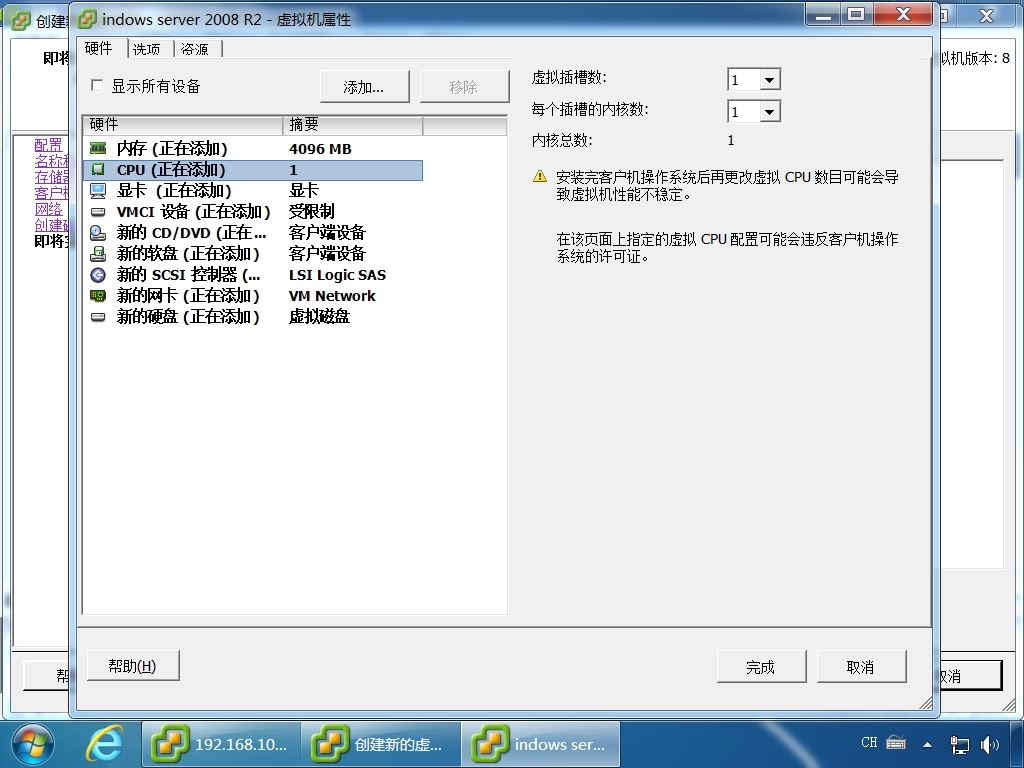Select the 新的软盘 (正在添加) row
Viewport: 1024px width, 768px height.
253,253
